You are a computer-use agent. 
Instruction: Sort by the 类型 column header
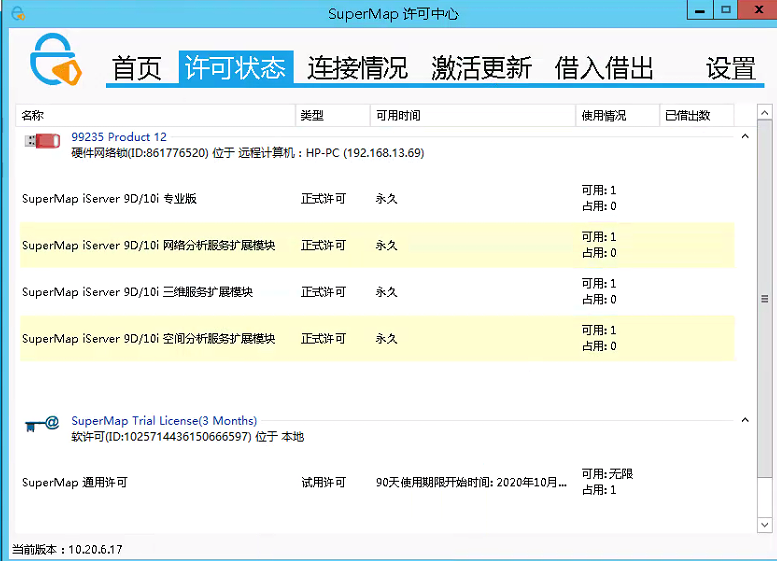[x=333, y=115]
